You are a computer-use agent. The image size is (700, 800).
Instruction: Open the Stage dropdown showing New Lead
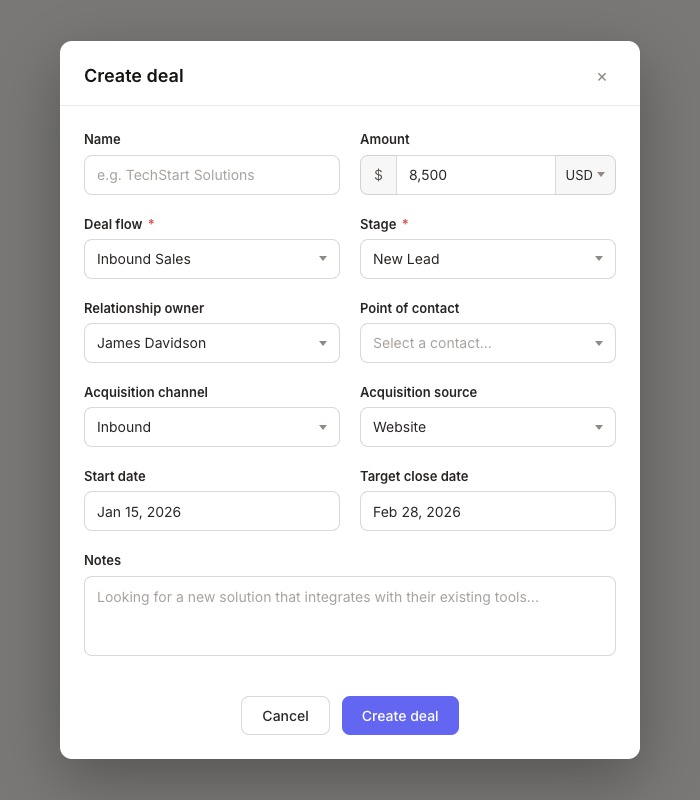tap(488, 259)
